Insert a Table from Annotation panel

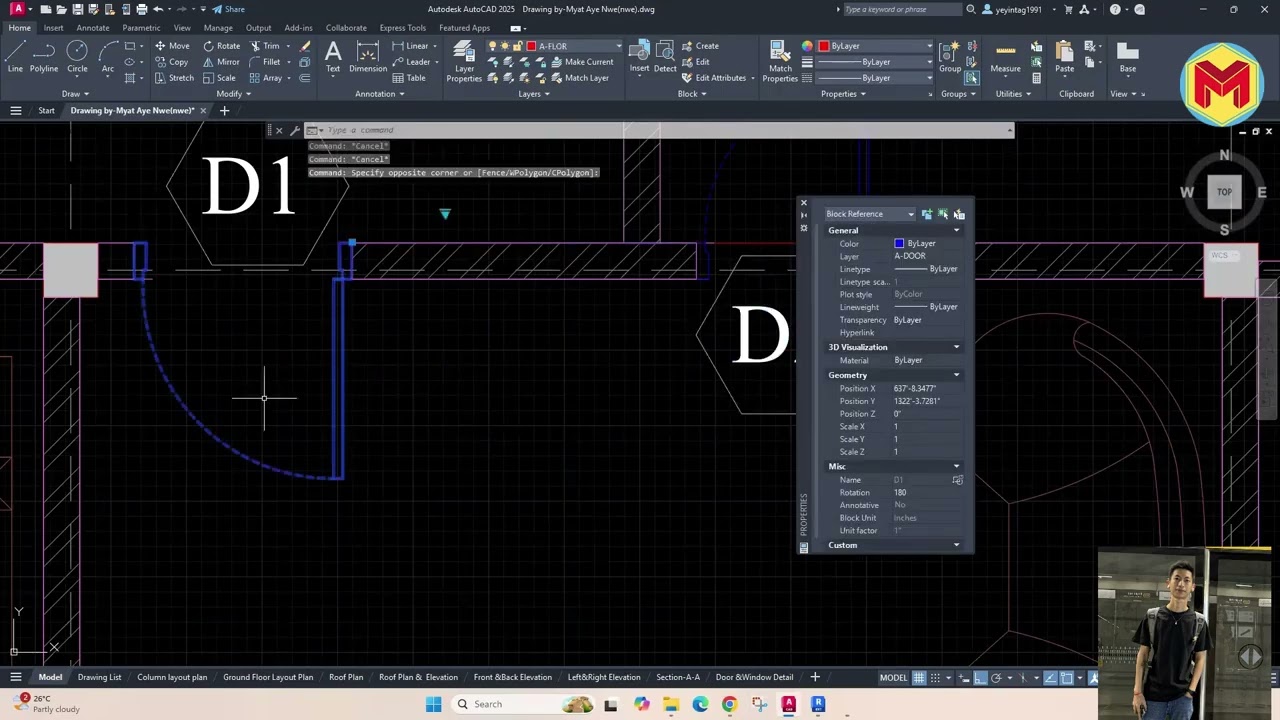tap(409, 78)
